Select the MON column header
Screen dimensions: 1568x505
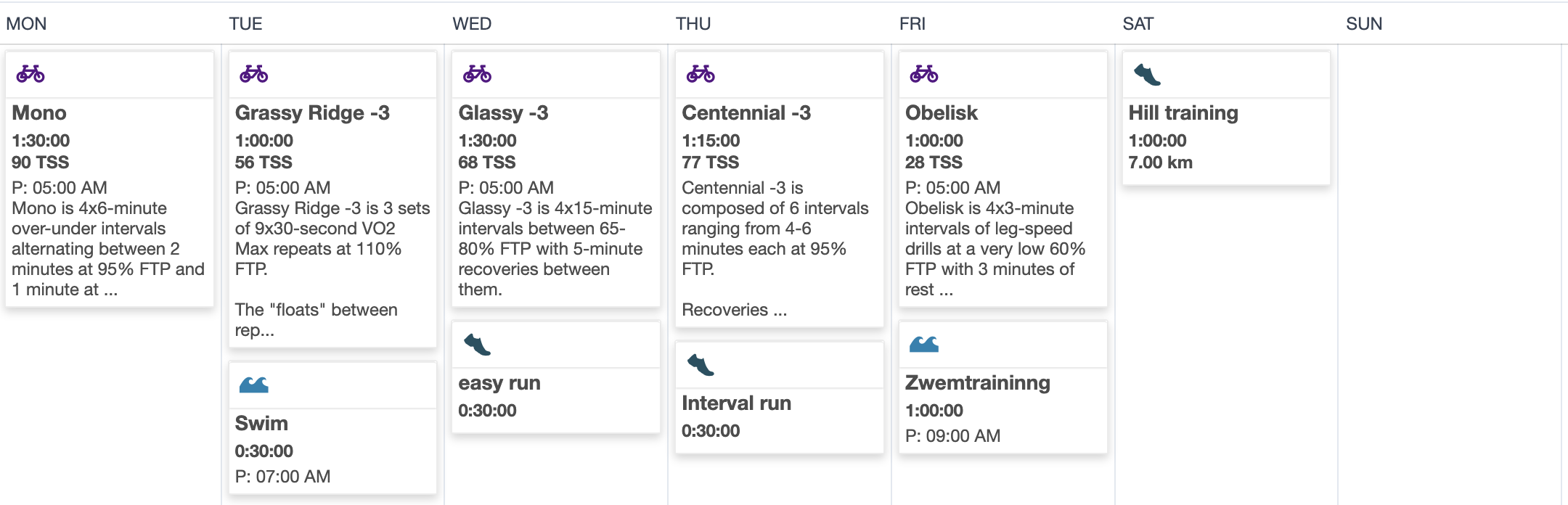click(26, 24)
